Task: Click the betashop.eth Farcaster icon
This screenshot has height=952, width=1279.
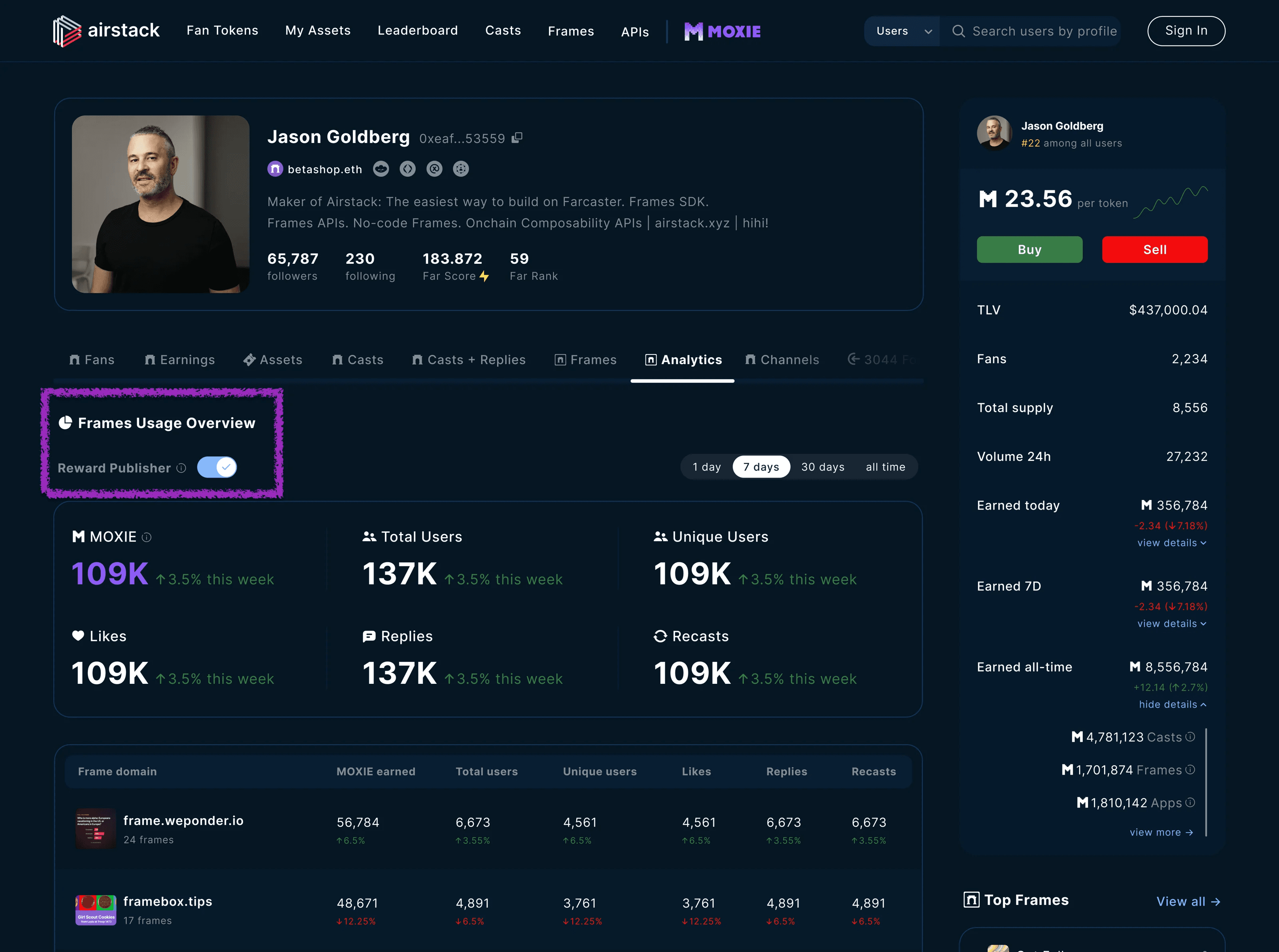Action: pyautogui.click(x=275, y=169)
